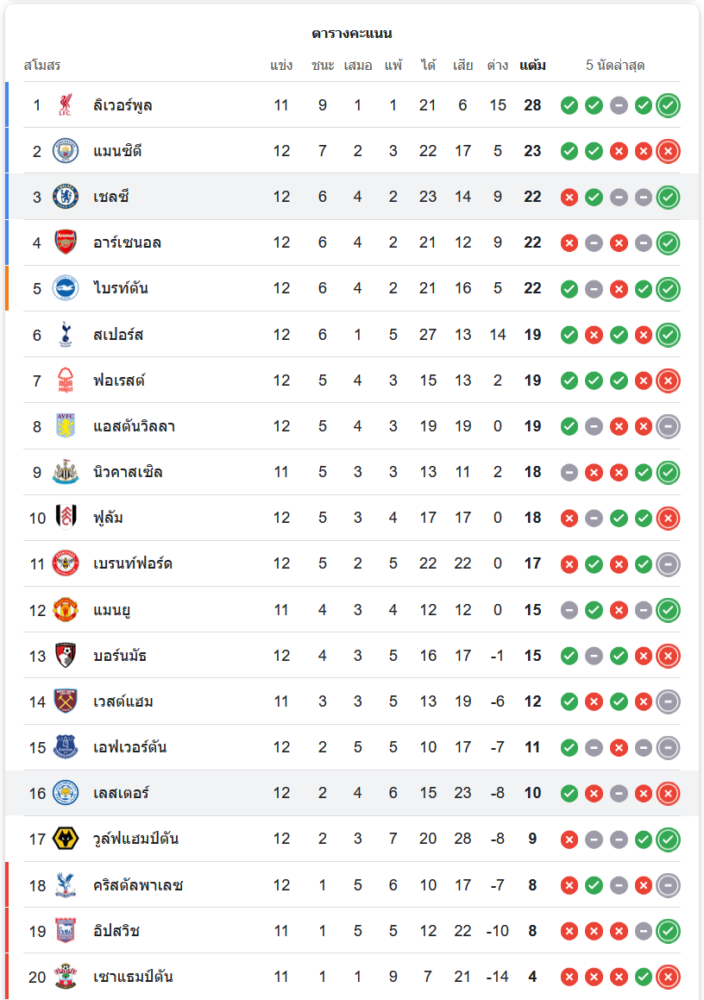
Task: Click the Aston Villa club crest
Action: click(65, 427)
